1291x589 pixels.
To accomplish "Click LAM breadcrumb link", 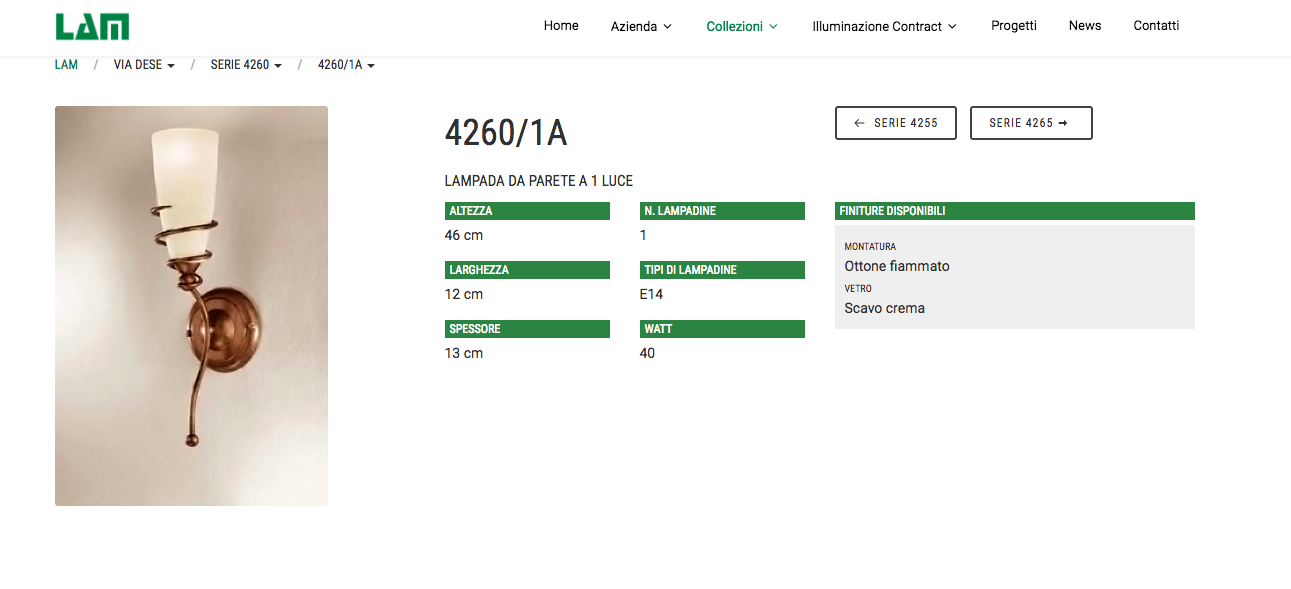I will 66,65.
